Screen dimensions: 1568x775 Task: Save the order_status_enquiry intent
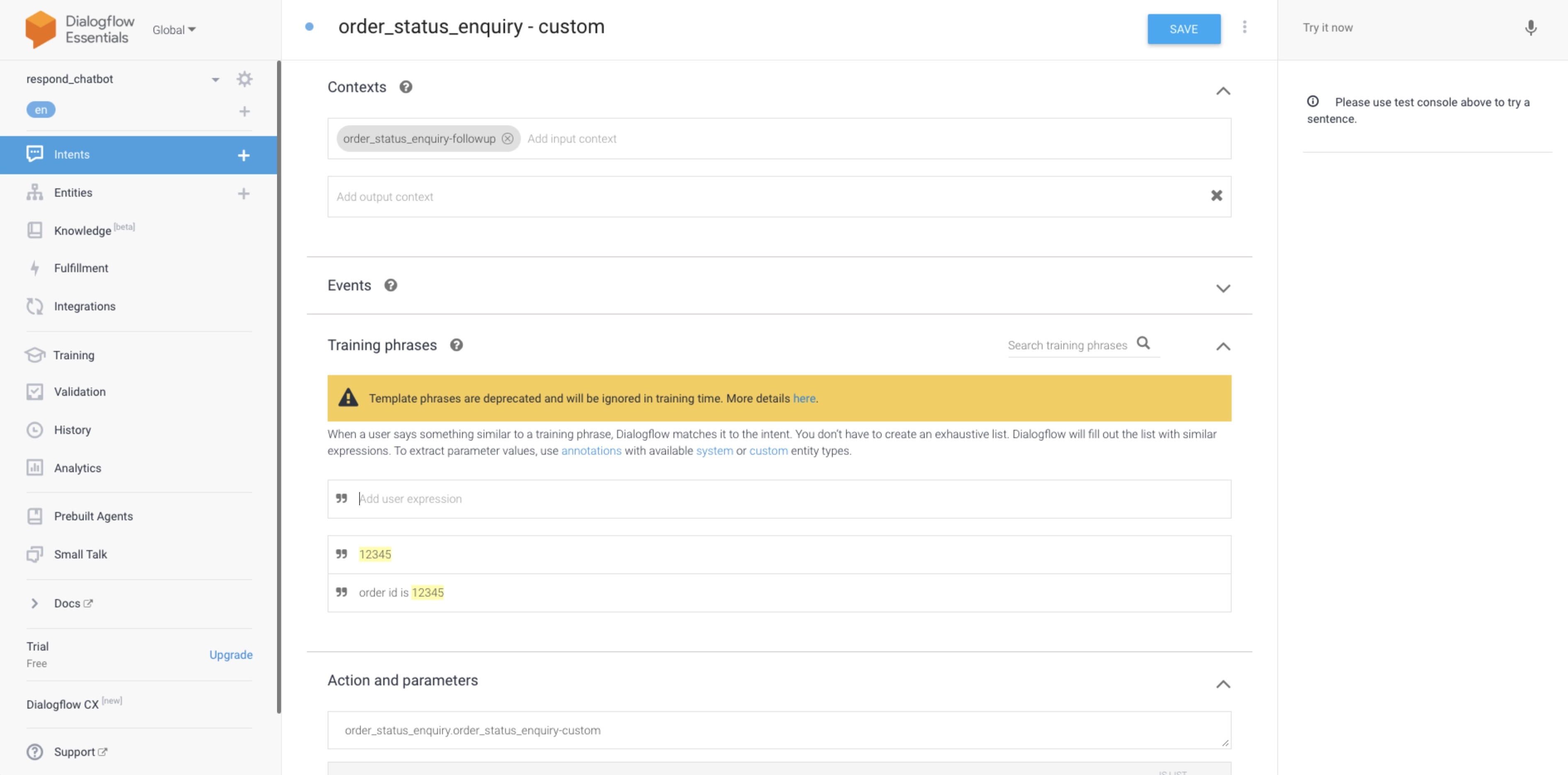(x=1183, y=28)
